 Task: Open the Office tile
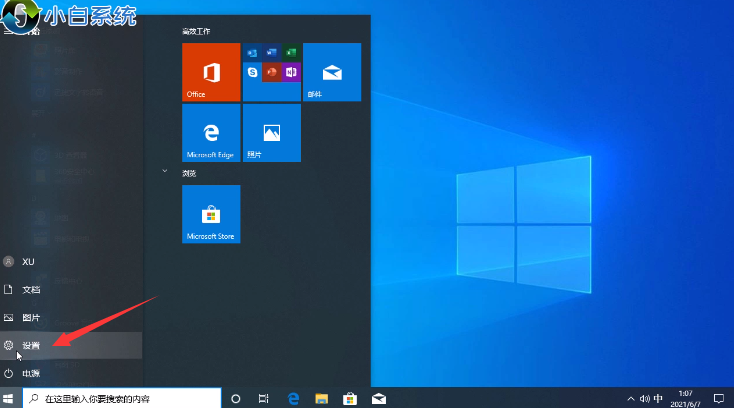(x=211, y=72)
